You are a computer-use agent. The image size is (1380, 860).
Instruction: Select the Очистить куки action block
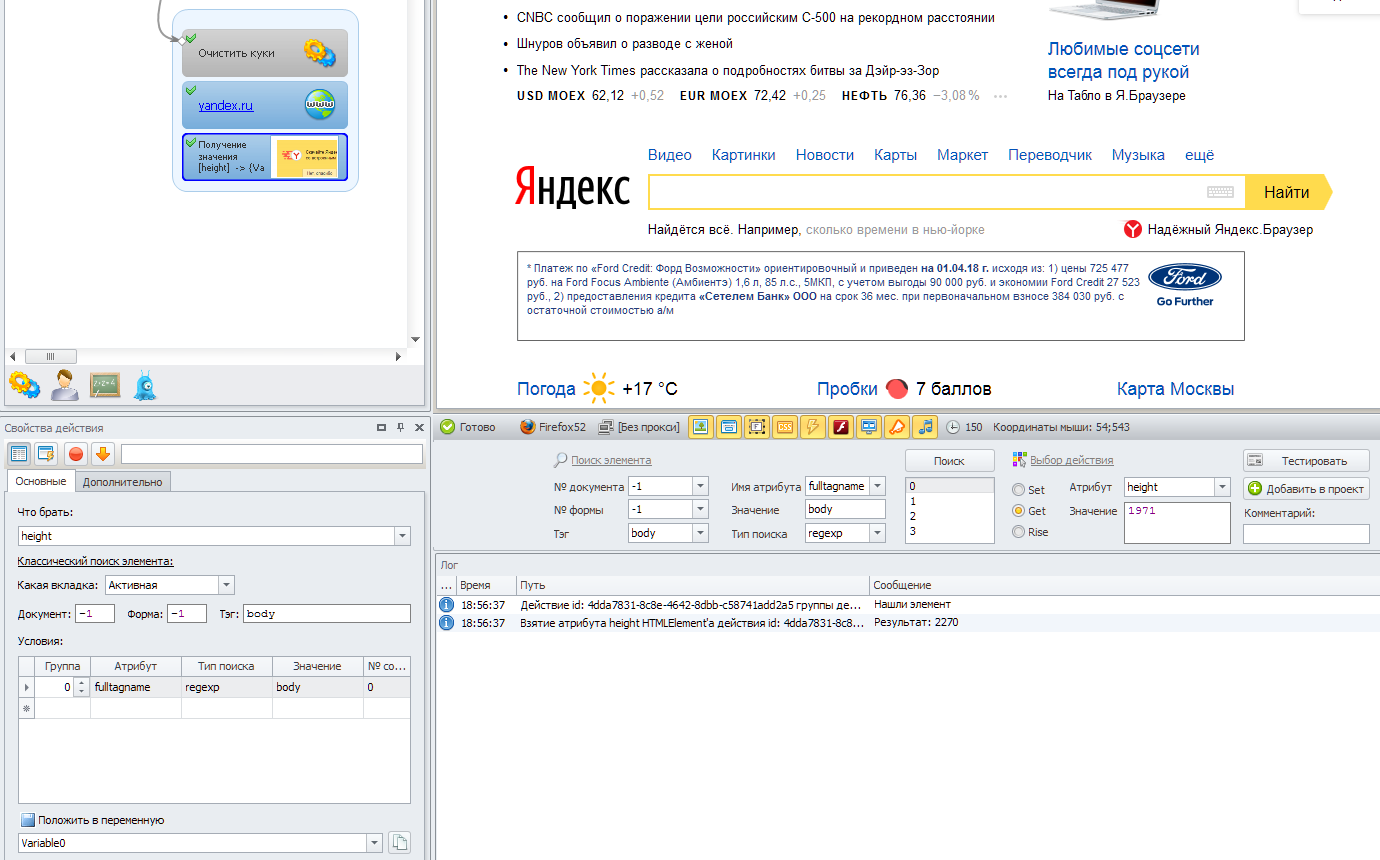click(265, 53)
